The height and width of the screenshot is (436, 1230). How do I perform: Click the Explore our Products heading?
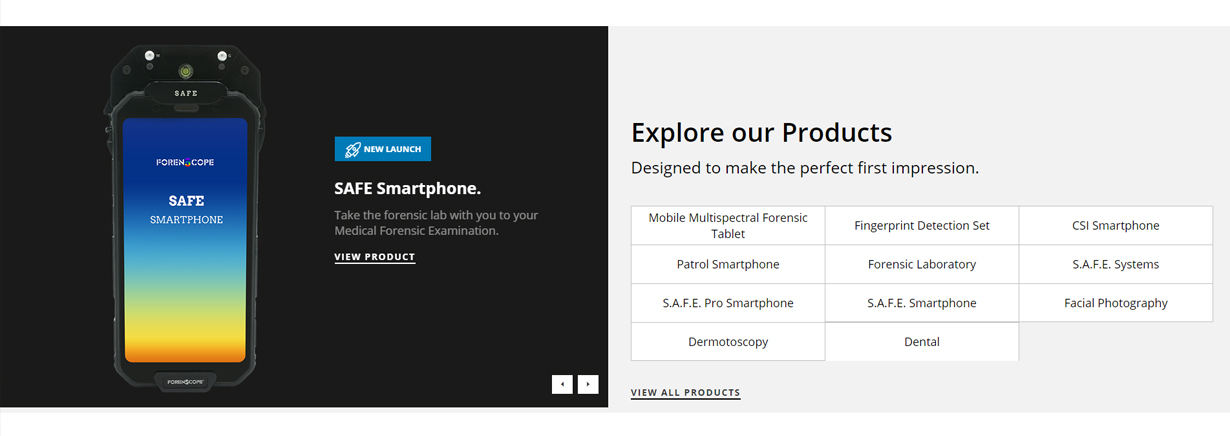pos(762,132)
